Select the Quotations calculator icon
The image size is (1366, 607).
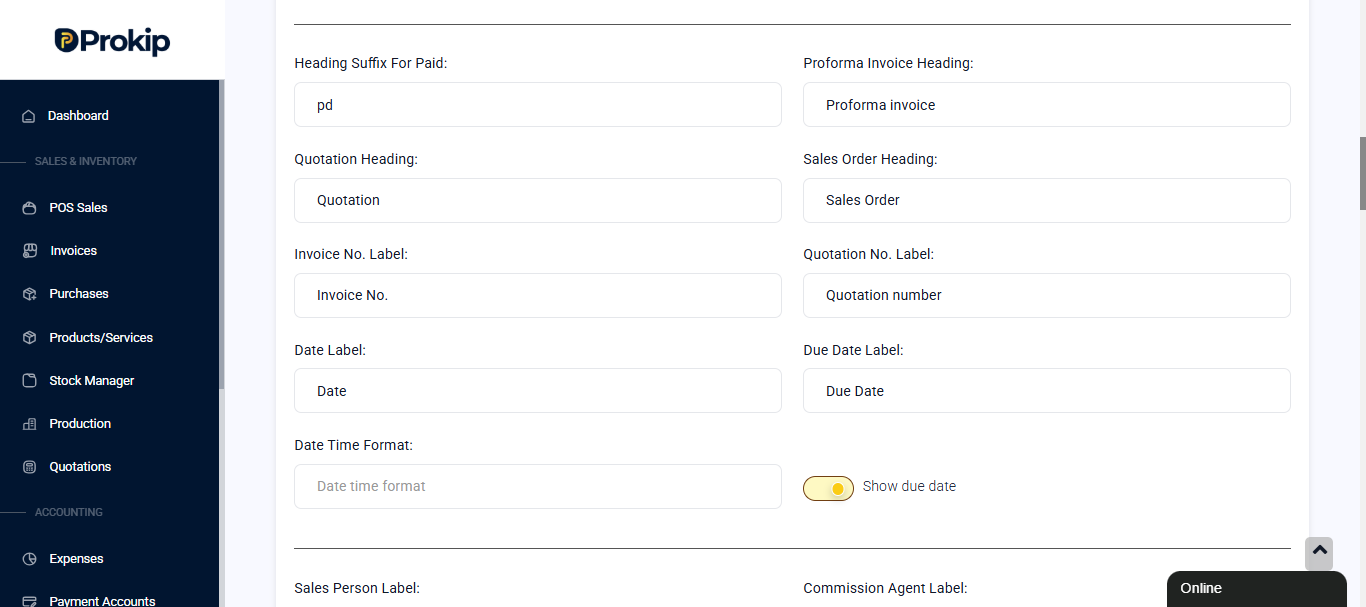(x=29, y=467)
